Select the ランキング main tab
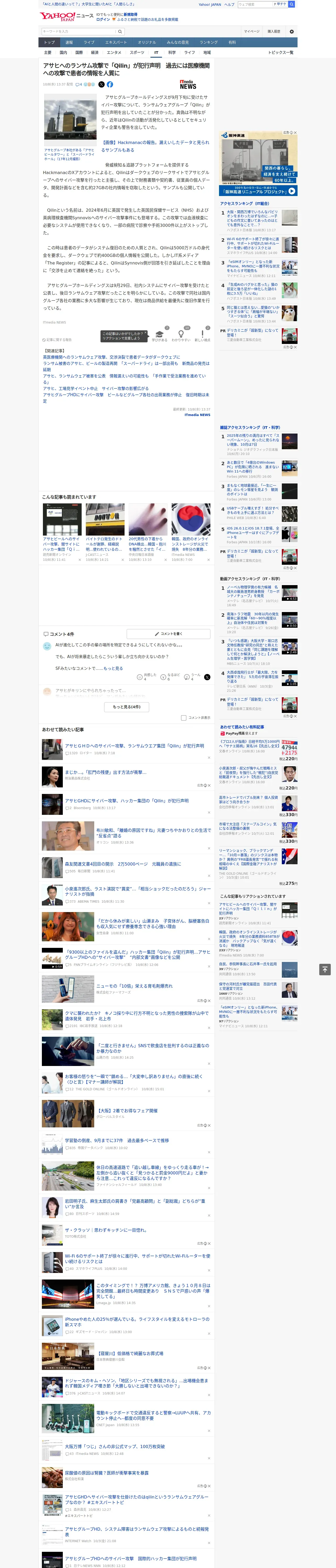The height and width of the screenshot is (1568, 336). tap(209, 43)
